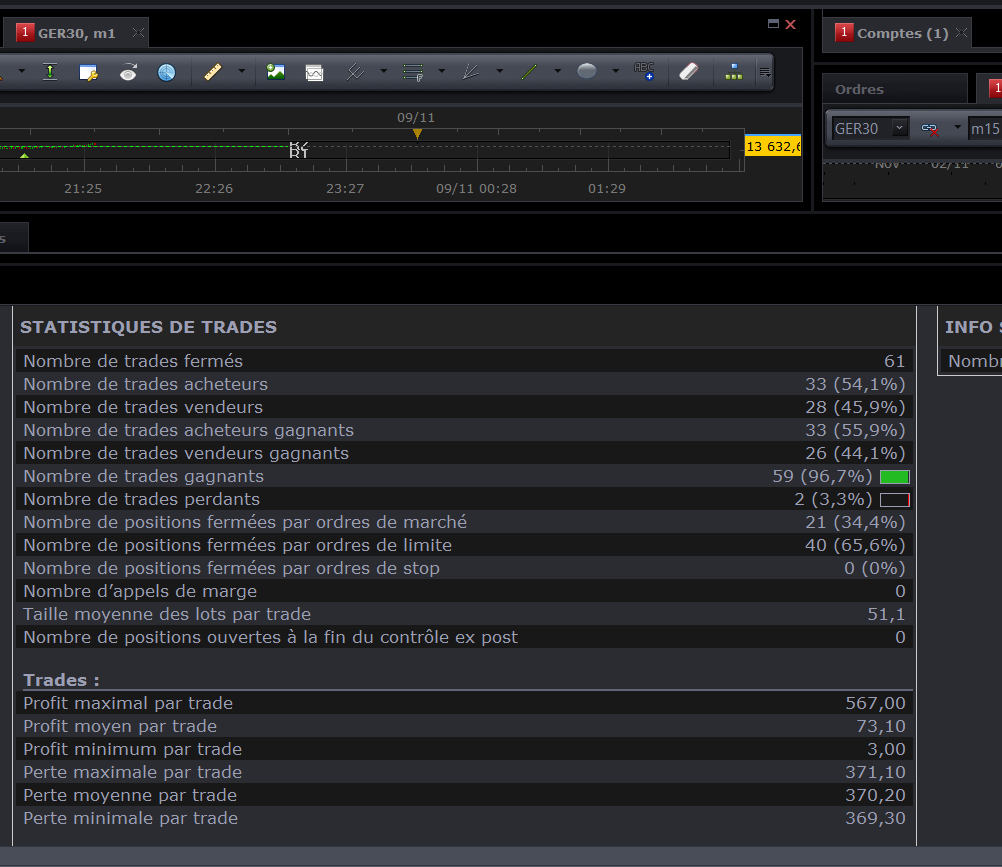Select 'Profit maximal par trade' row
Viewport: 1002px width, 867px height.
[465, 703]
